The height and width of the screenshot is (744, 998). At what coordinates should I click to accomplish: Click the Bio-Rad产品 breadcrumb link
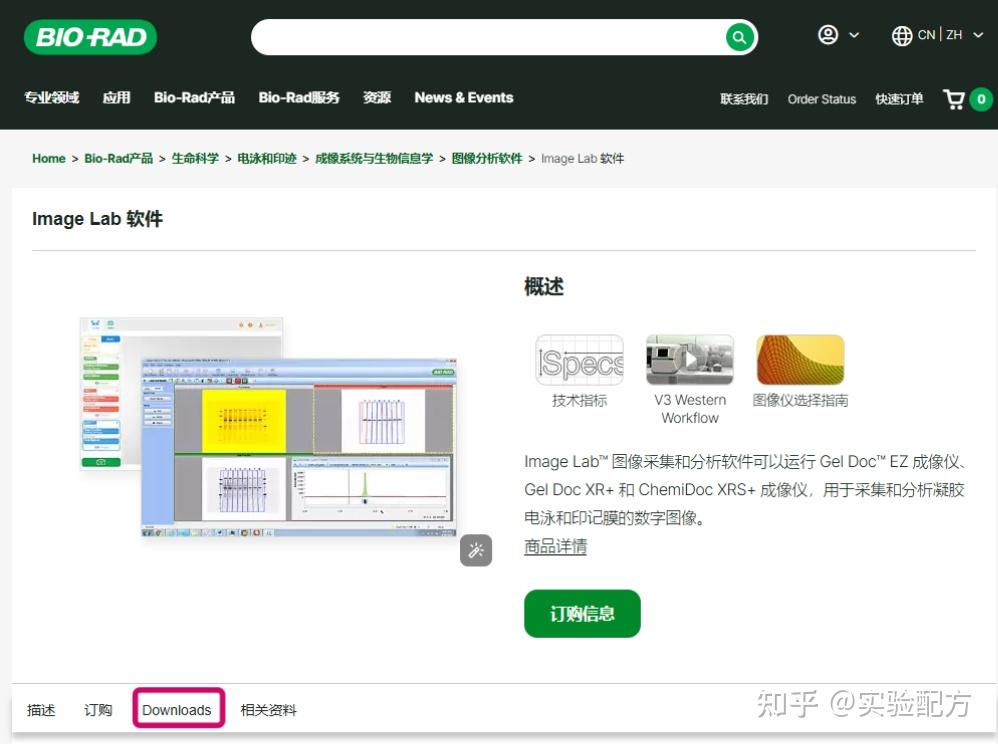coord(118,158)
